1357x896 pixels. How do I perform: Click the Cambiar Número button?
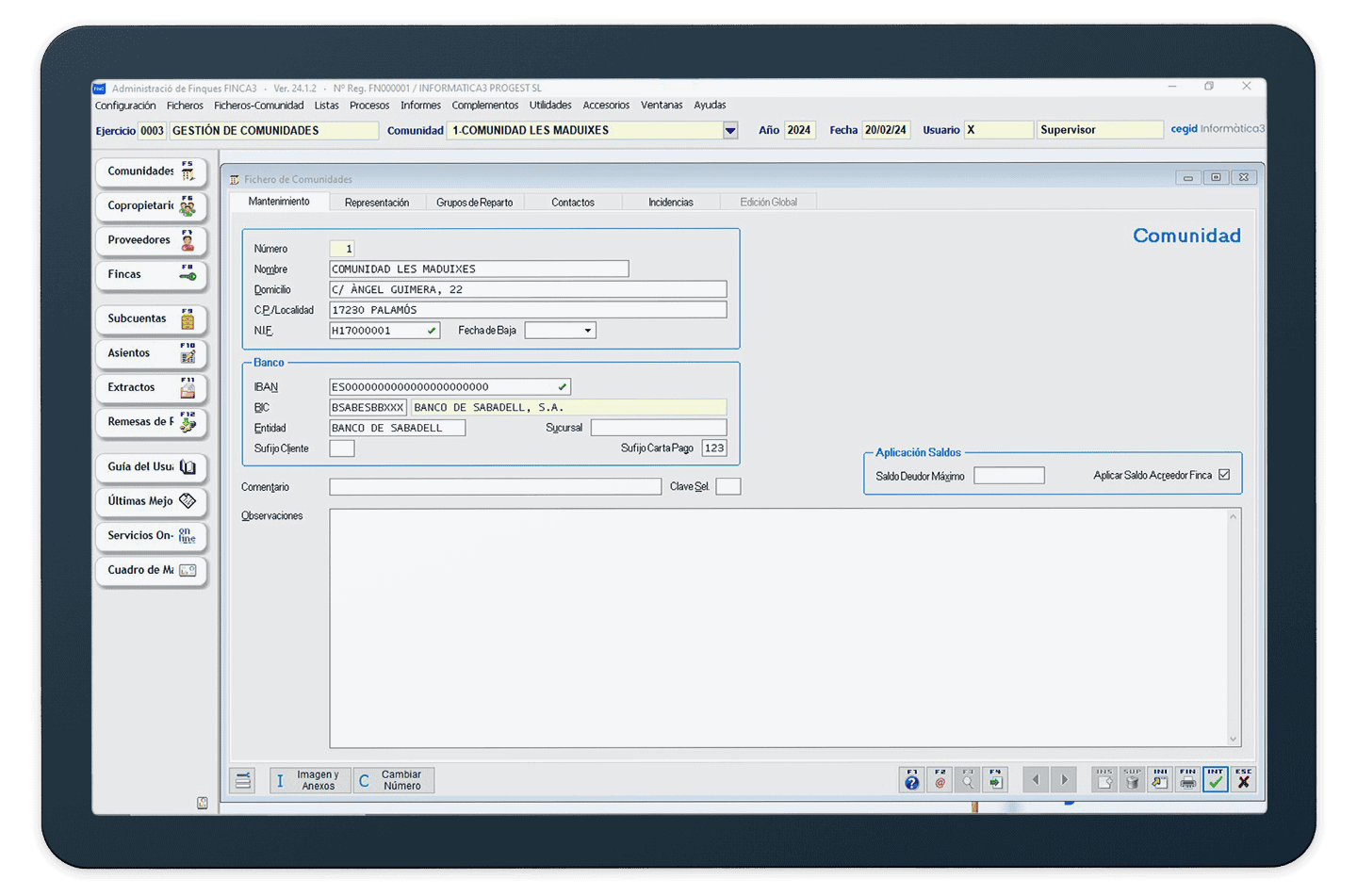[393, 780]
